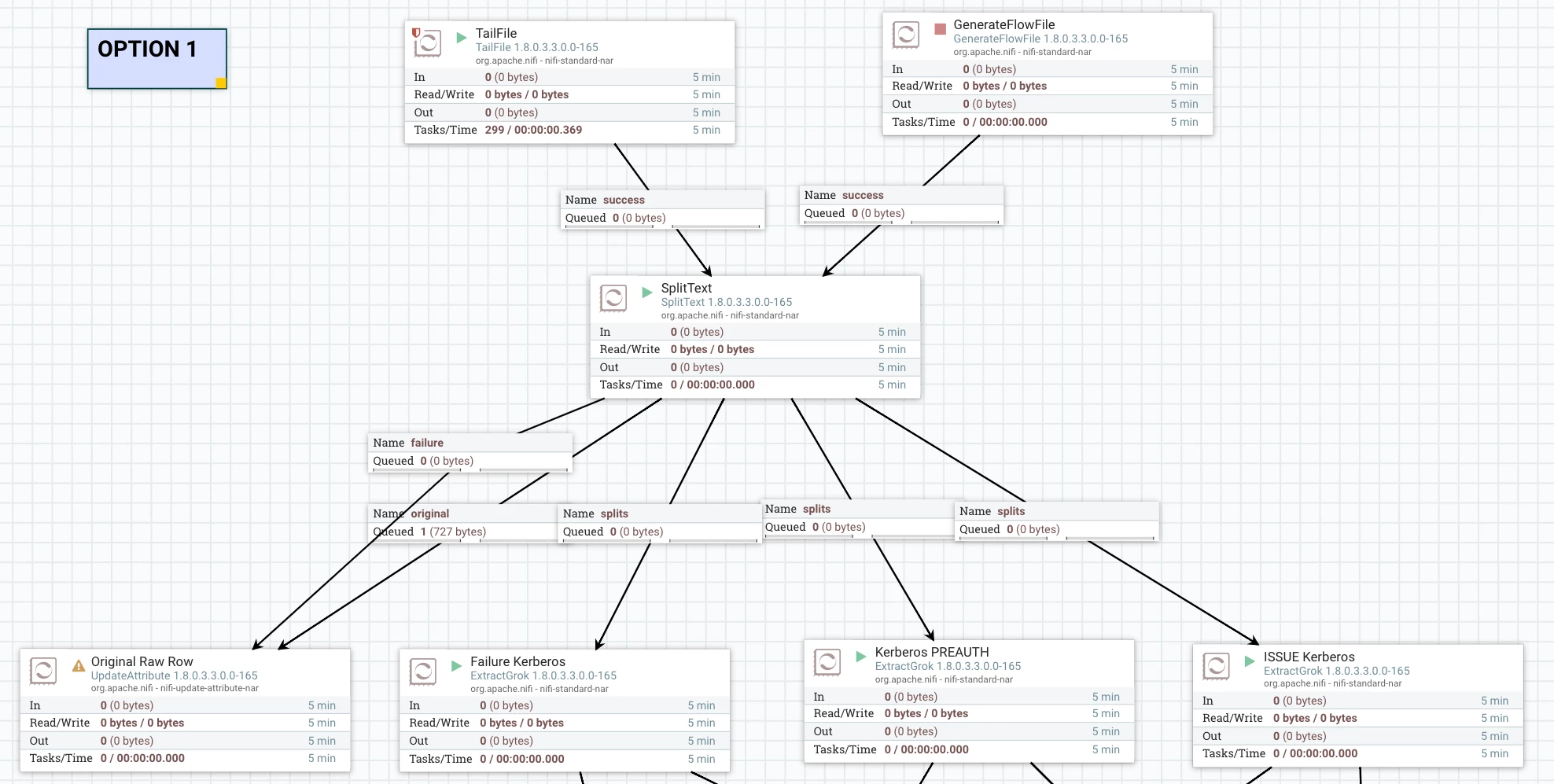The image size is (1554, 784).
Task: Click the SplitText processor icon
Action: click(613, 298)
